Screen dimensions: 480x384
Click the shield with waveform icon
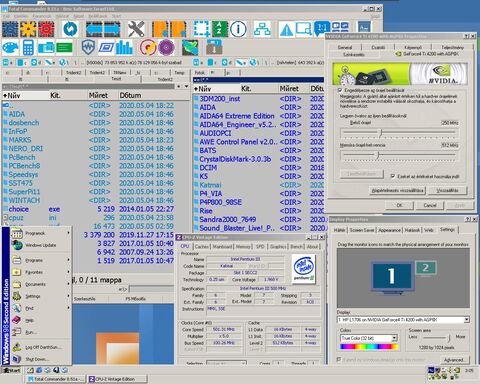pyautogui.click(x=88, y=48)
